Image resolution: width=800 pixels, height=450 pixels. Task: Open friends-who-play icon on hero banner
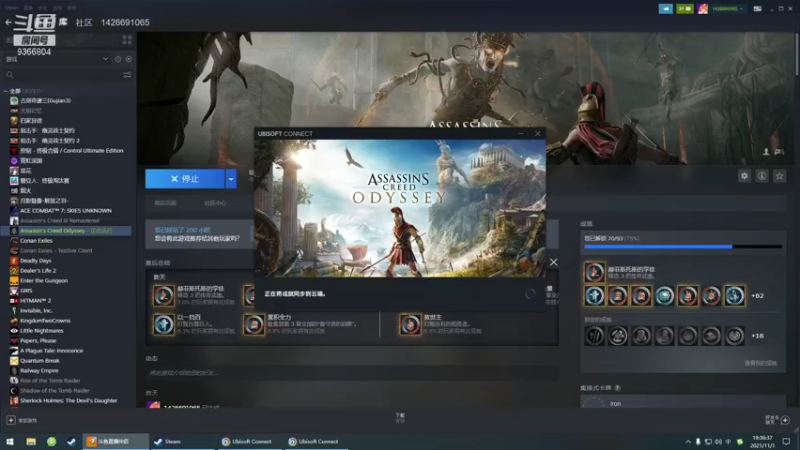coord(766,152)
